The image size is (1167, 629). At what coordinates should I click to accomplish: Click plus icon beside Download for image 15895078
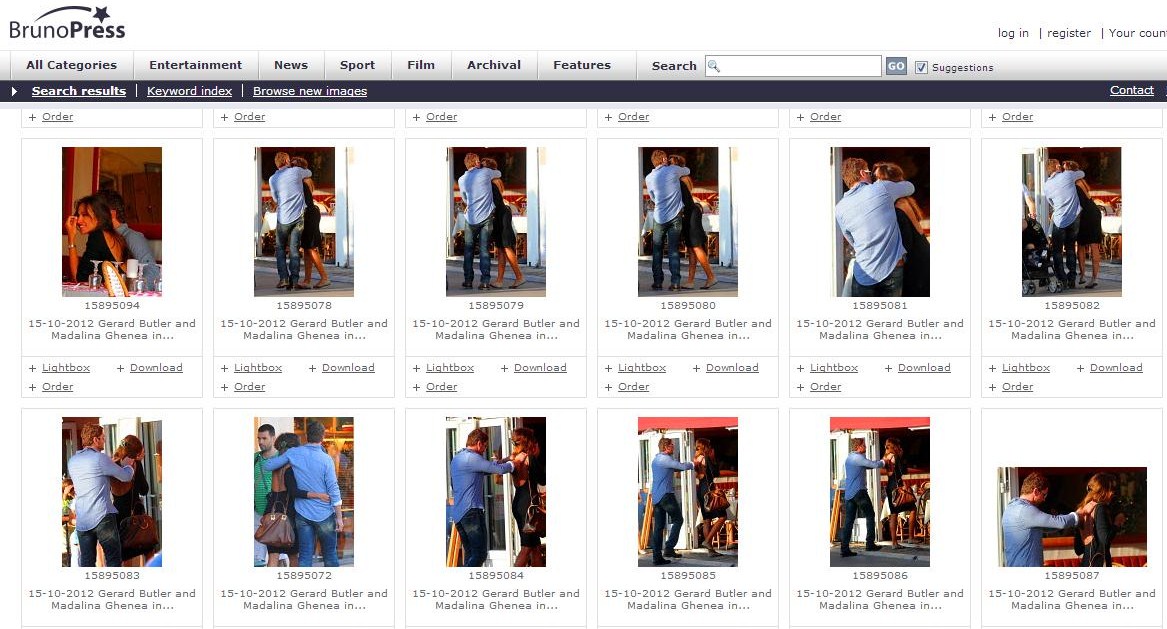tap(312, 368)
